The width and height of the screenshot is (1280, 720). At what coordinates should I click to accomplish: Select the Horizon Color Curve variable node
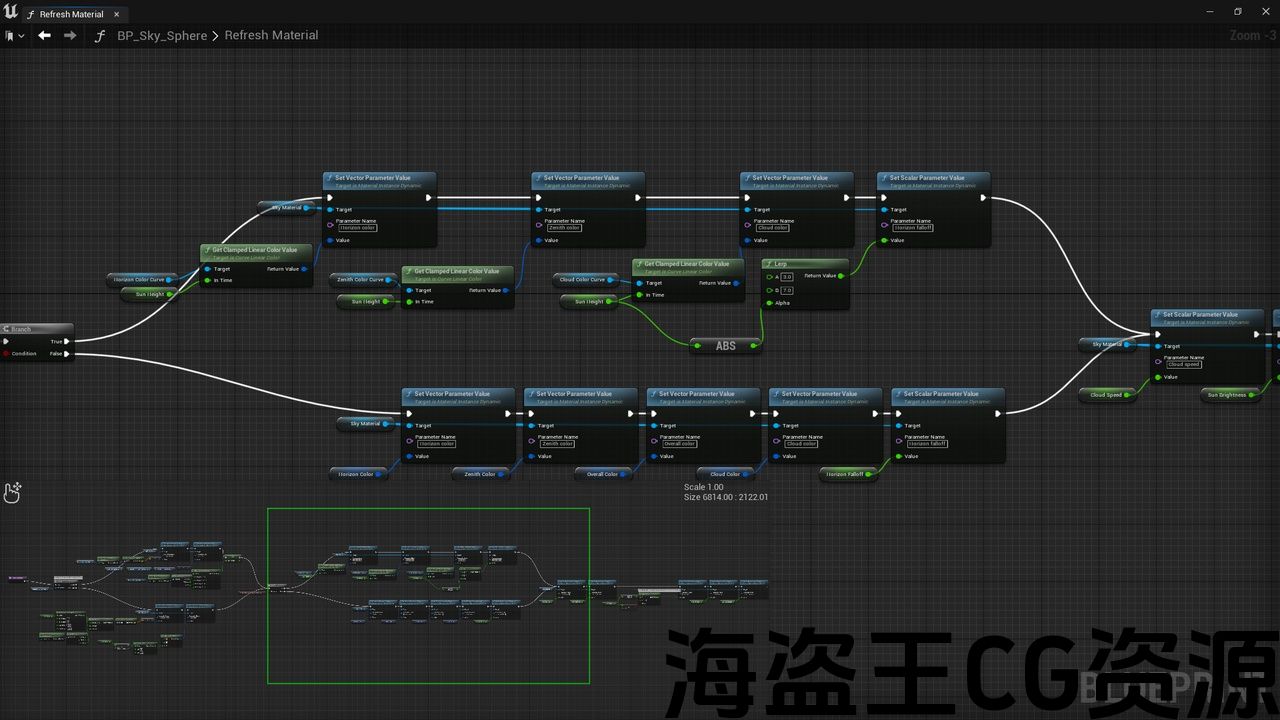click(x=139, y=280)
